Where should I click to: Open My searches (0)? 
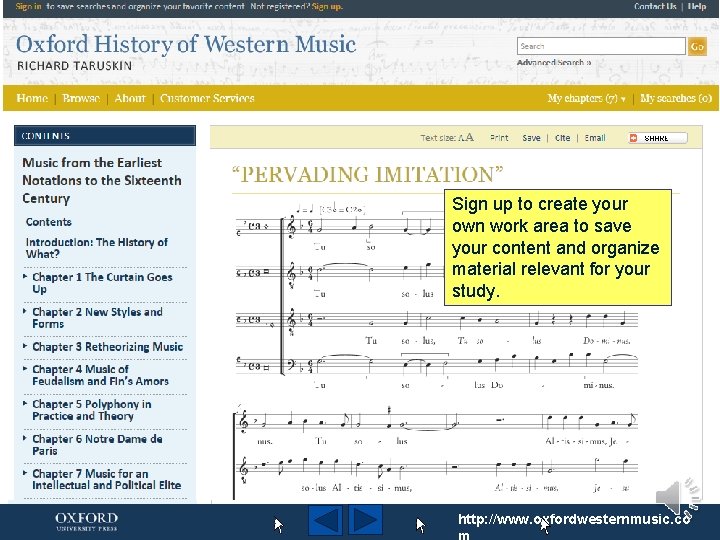pyautogui.click(x=676, y=98)
